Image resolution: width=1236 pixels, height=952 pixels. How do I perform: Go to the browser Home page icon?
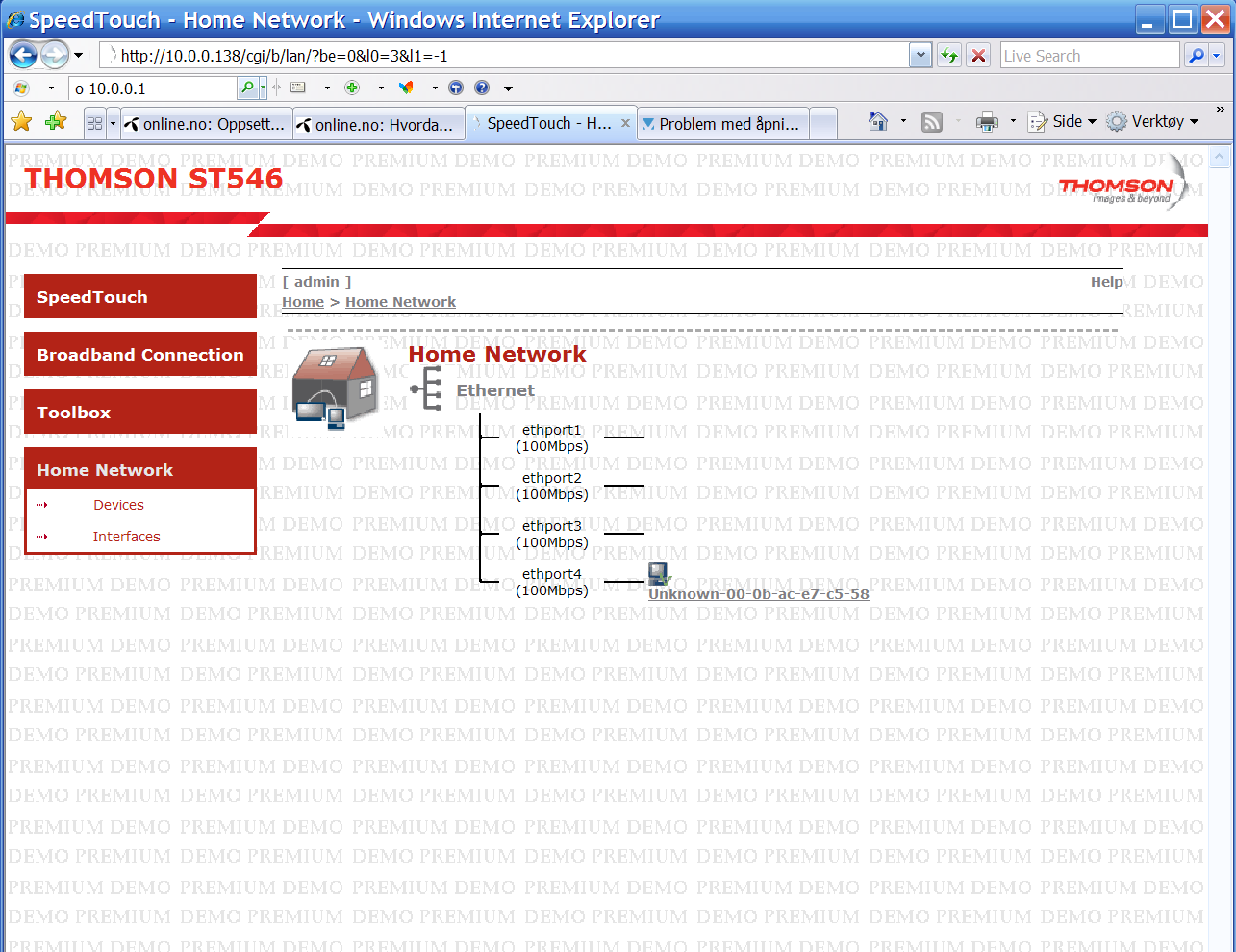pyautogui.click(x=878, y=121)
